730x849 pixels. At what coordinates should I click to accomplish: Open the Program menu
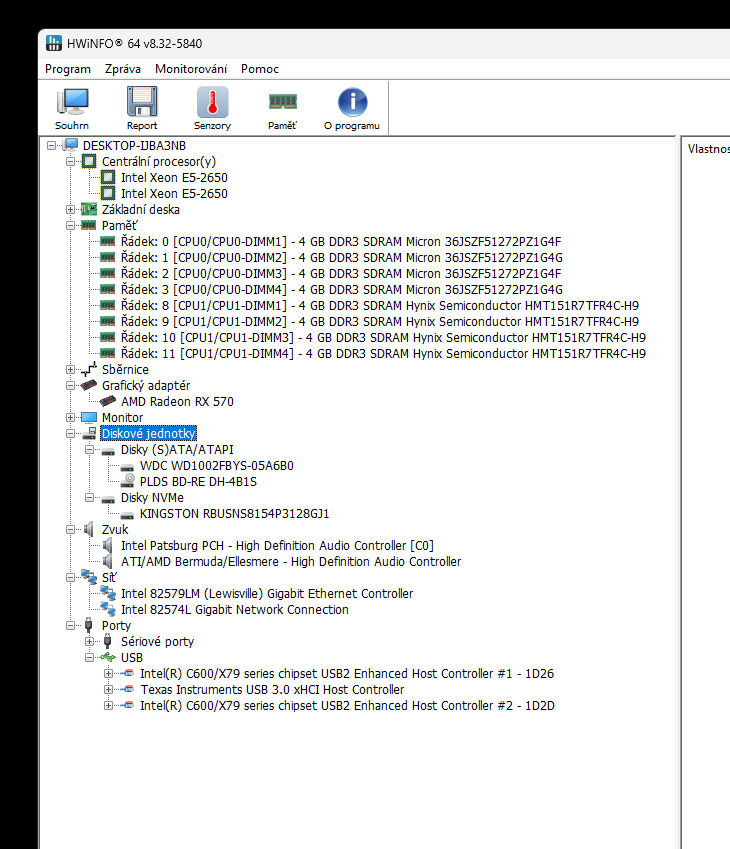pyautogui.click(x=68, y=69)
